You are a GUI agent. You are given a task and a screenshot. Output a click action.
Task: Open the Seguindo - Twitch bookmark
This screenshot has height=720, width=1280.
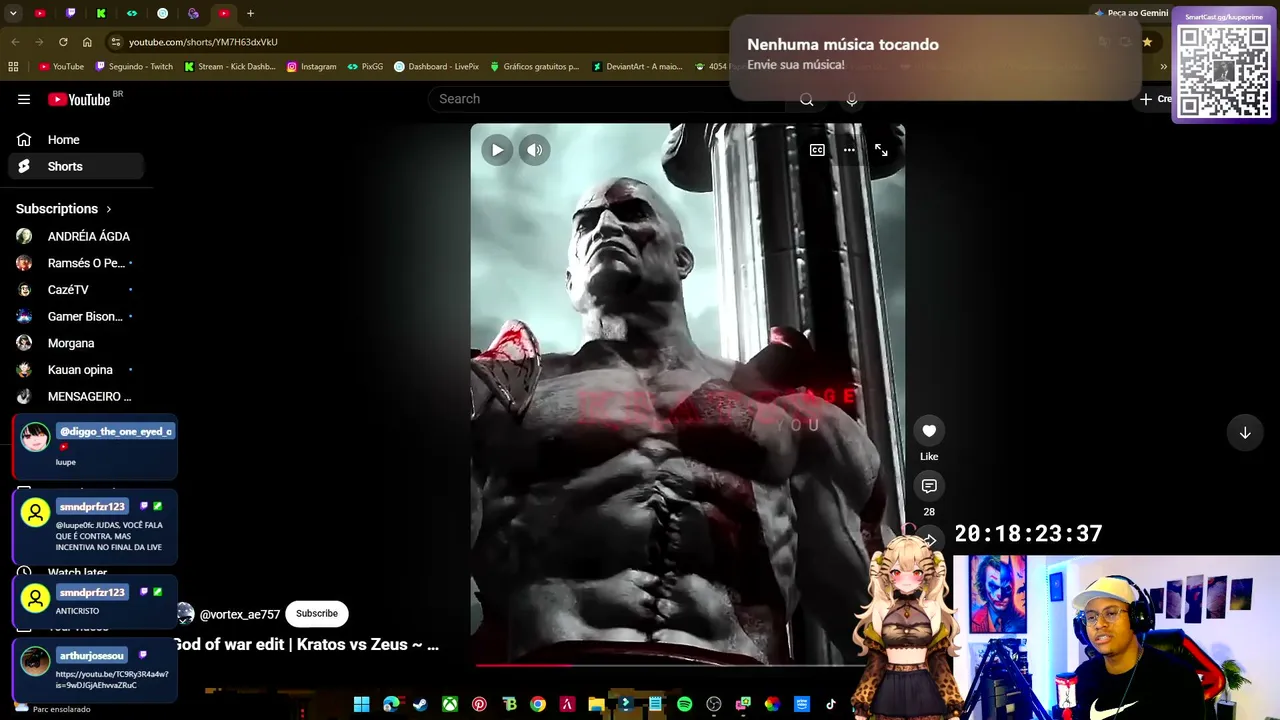click(134, 67)
